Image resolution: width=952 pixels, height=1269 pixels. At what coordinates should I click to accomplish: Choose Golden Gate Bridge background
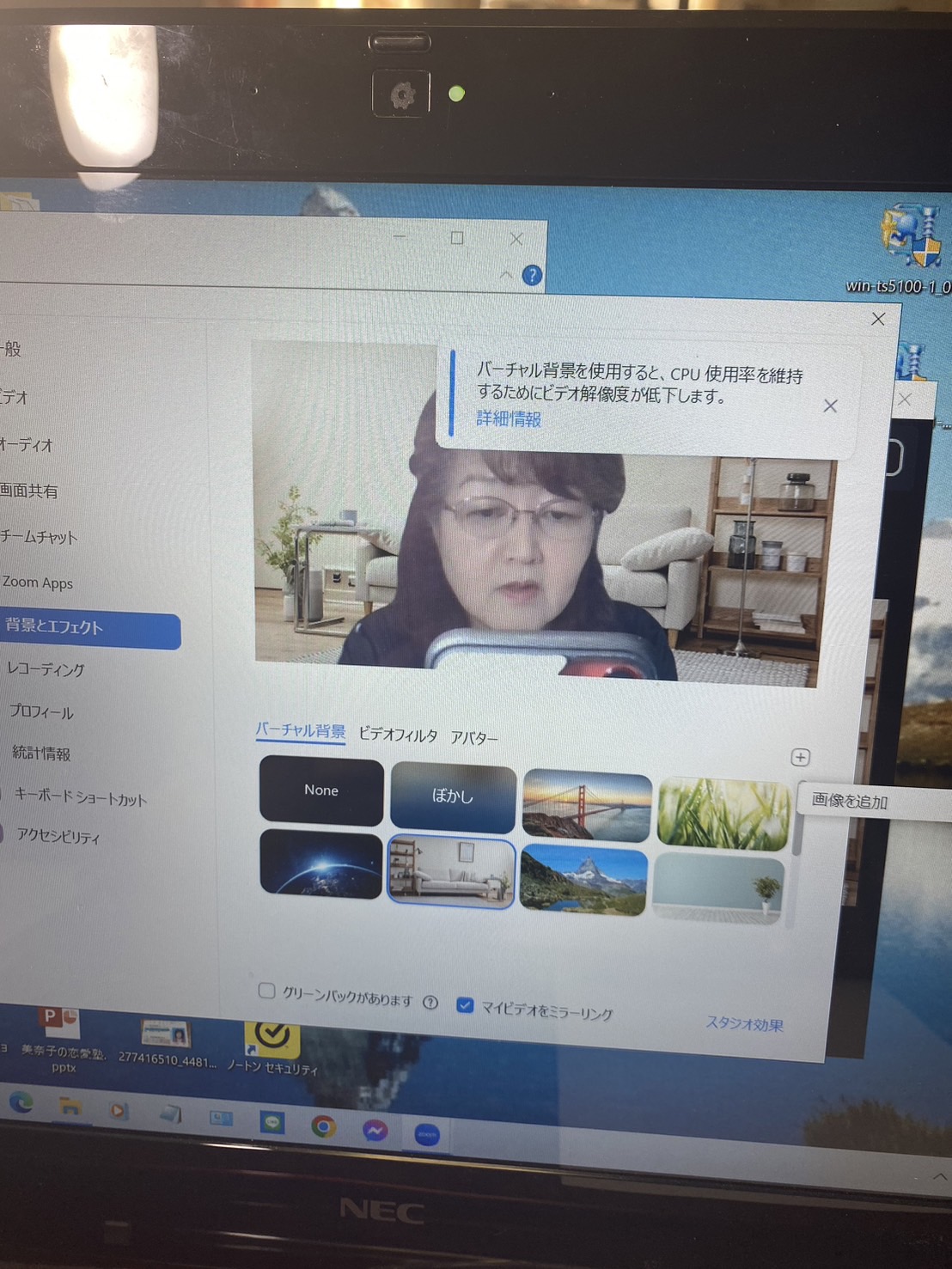(587, 805)
